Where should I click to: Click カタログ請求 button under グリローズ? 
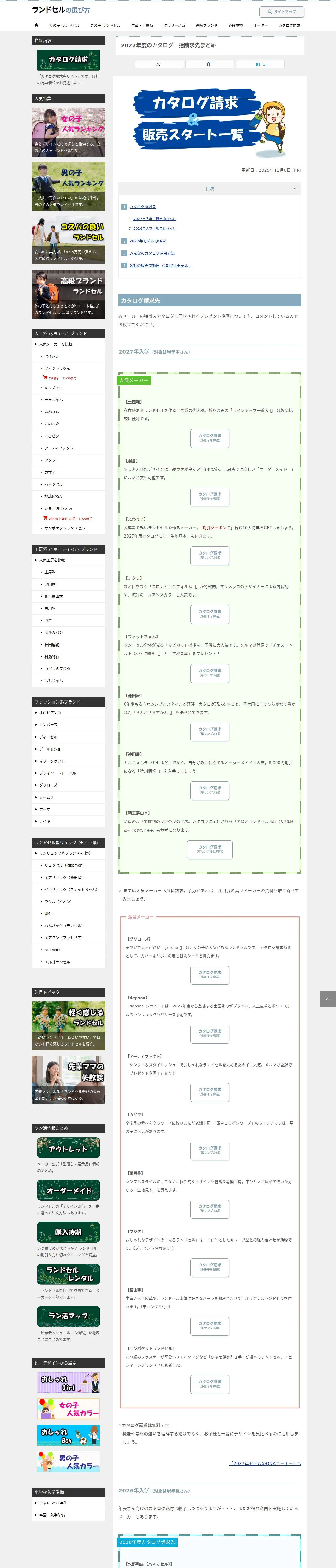(x=210, y=975)
